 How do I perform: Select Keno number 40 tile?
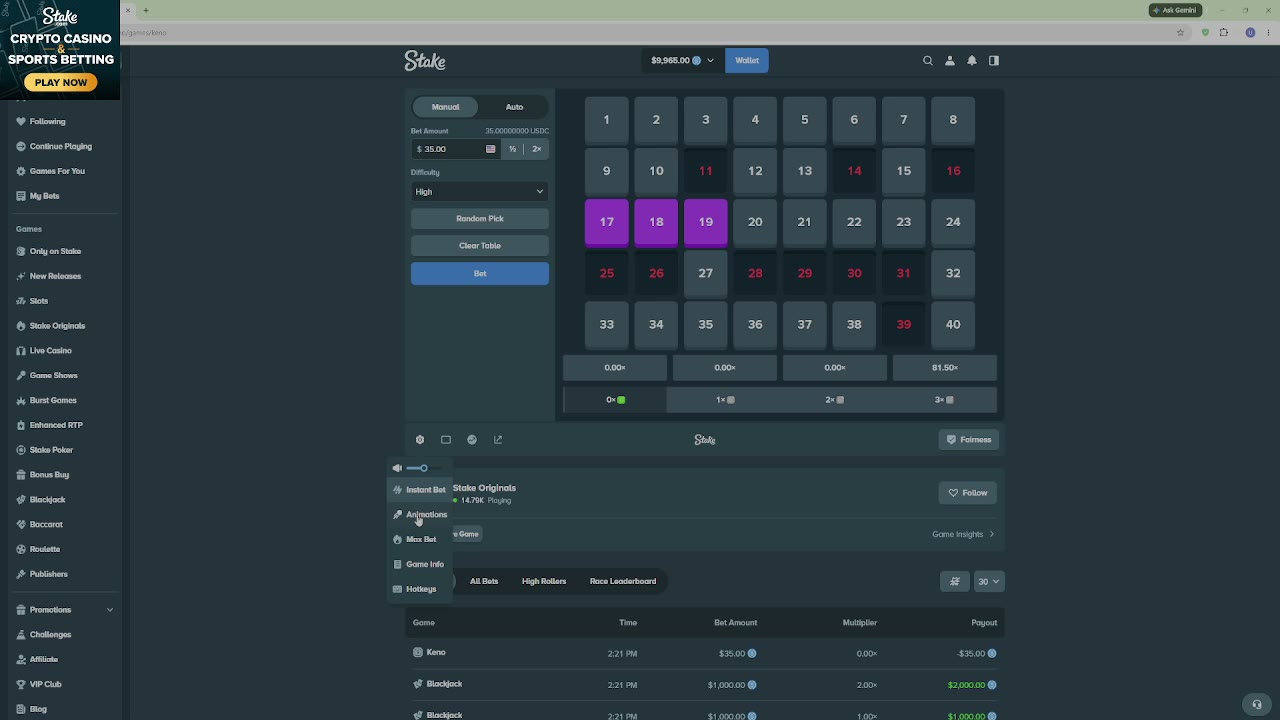coord(953,324)
